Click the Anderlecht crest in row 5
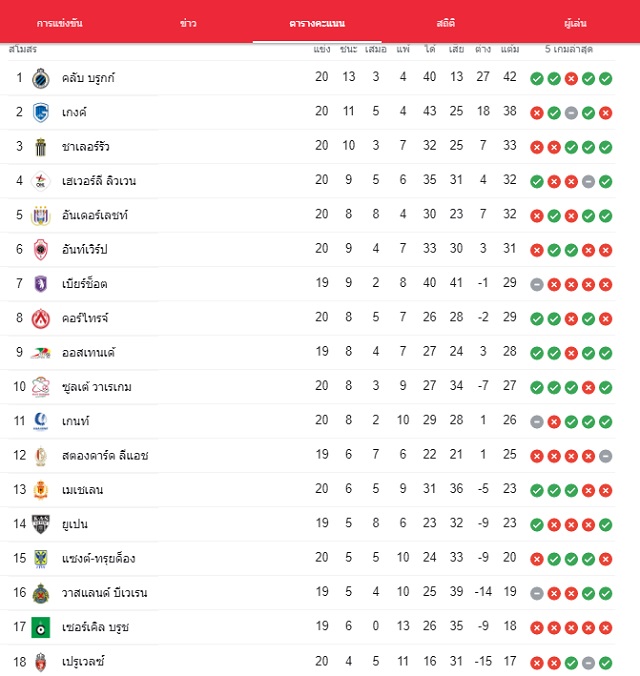 (x=41, y=216)
